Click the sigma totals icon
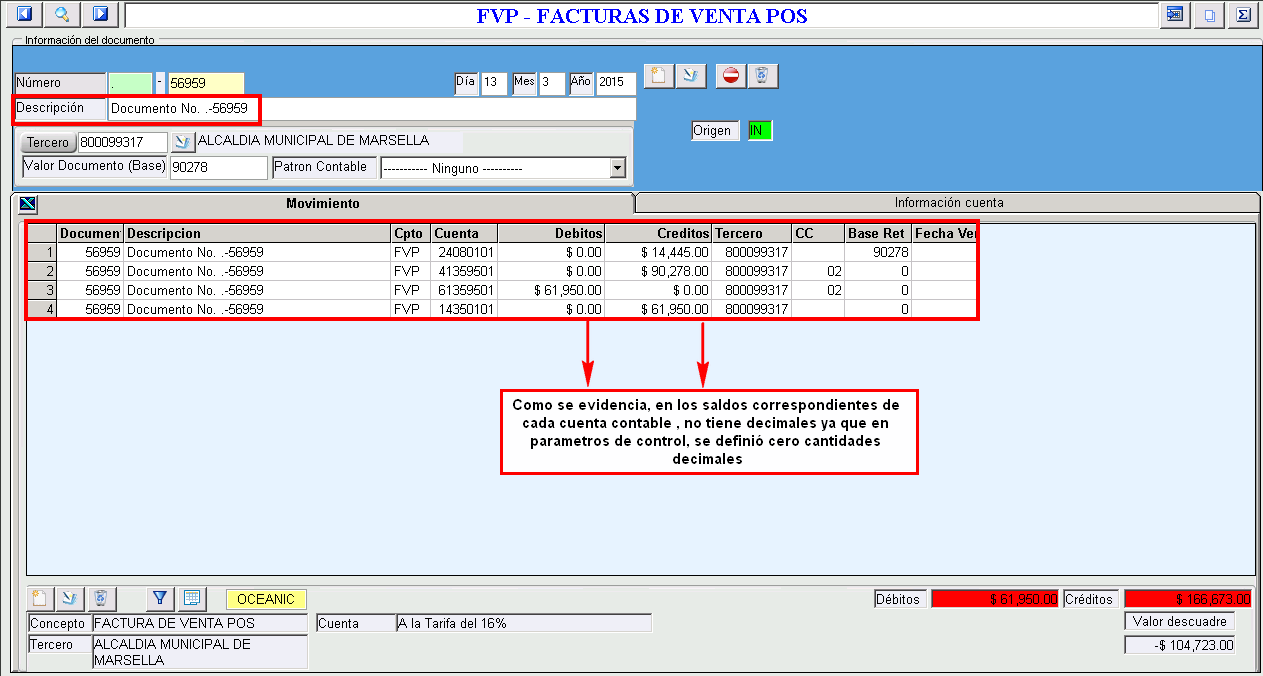The image size is (1263, 676). click(1242, 15)
